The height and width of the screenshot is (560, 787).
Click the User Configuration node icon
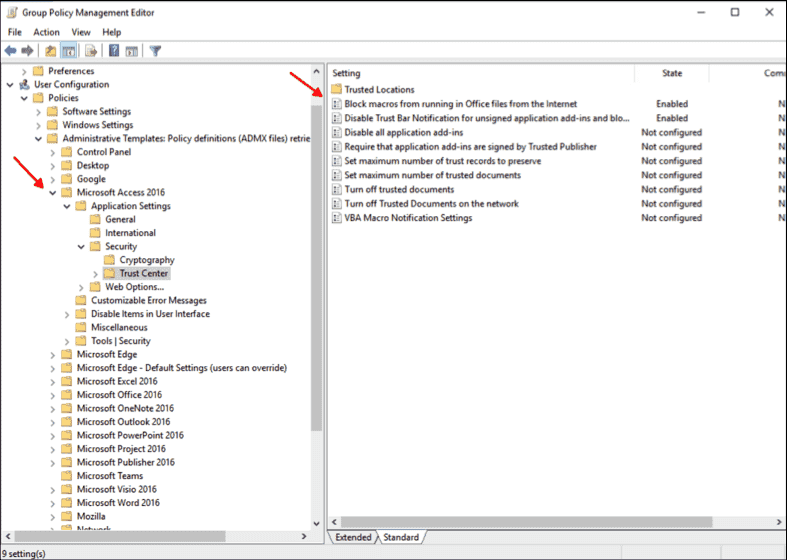click(24, 84)
